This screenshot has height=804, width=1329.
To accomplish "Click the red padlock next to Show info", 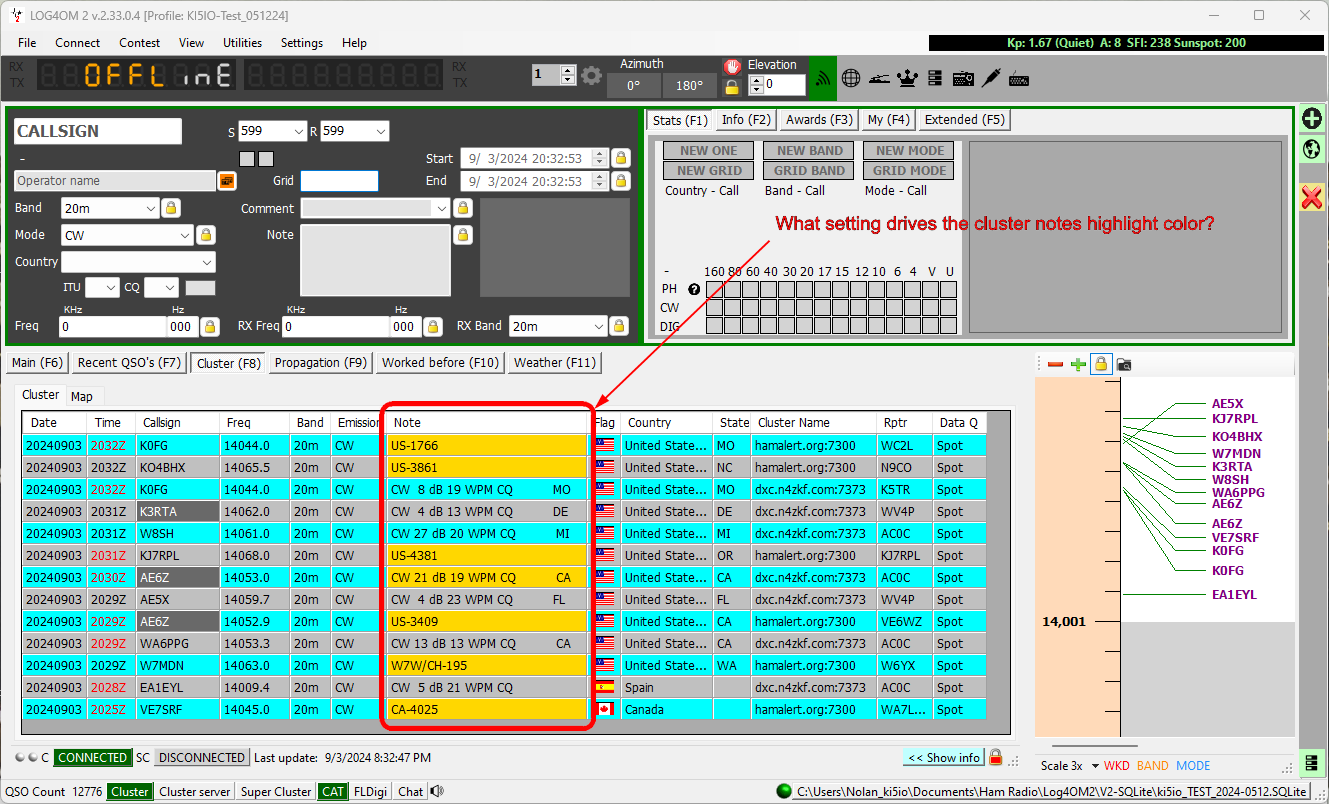I will point(995,757).
